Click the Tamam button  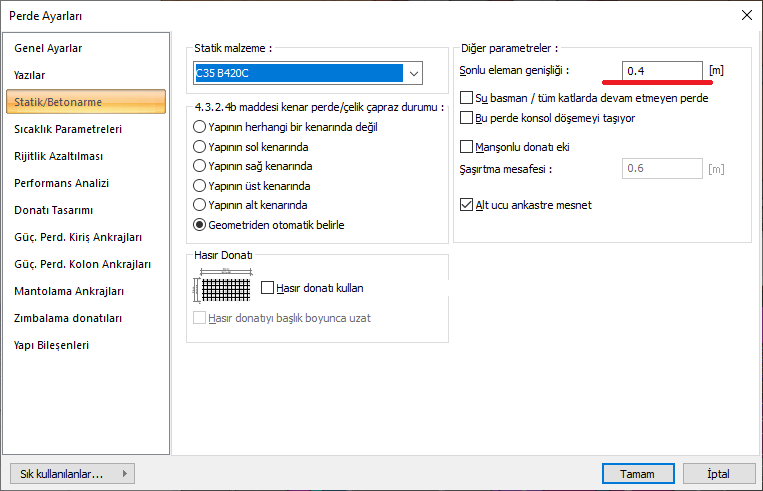[x=637, y=473]
